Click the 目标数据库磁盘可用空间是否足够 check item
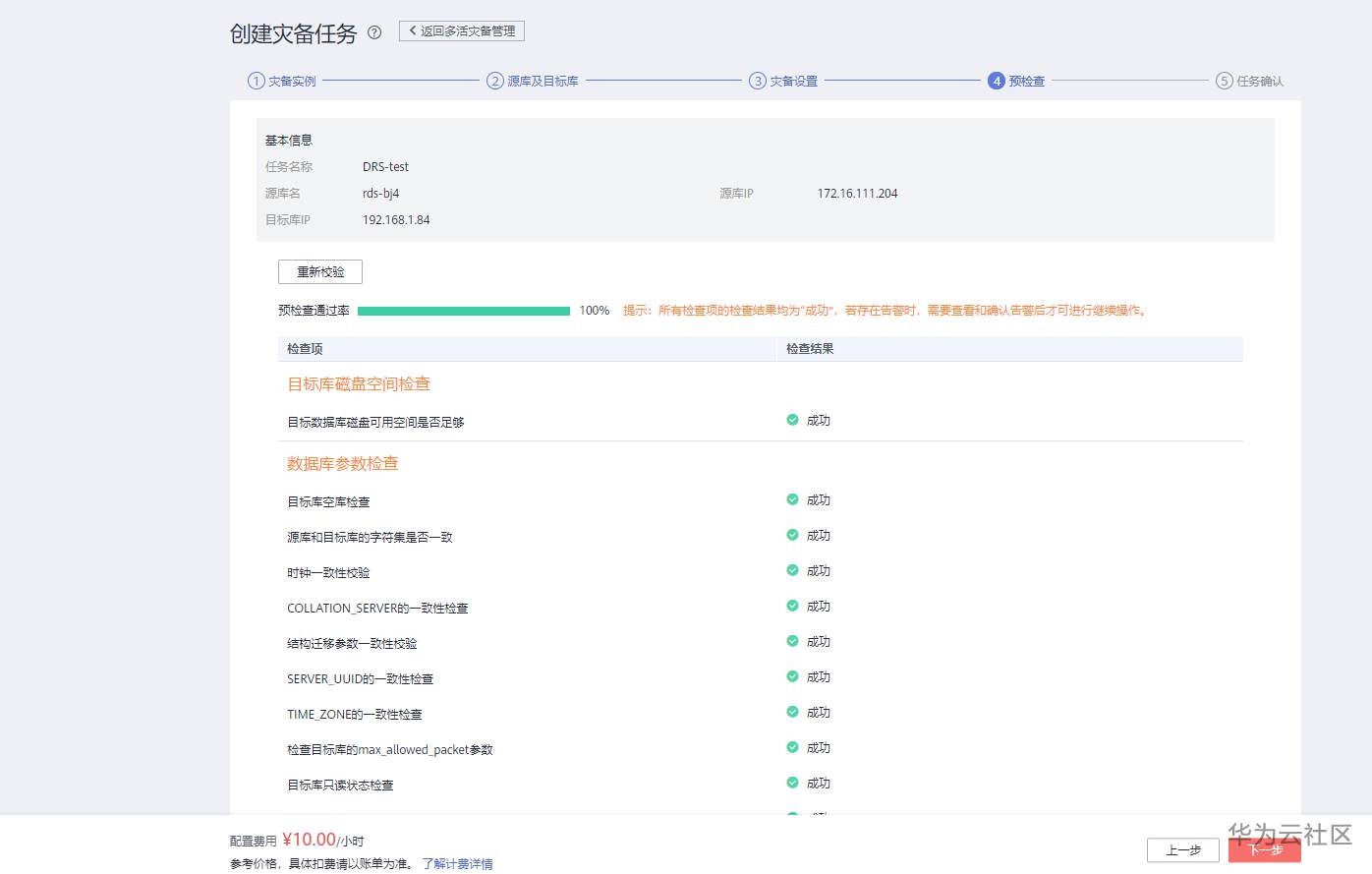The image size is (1372, 874). coord(375,423)
